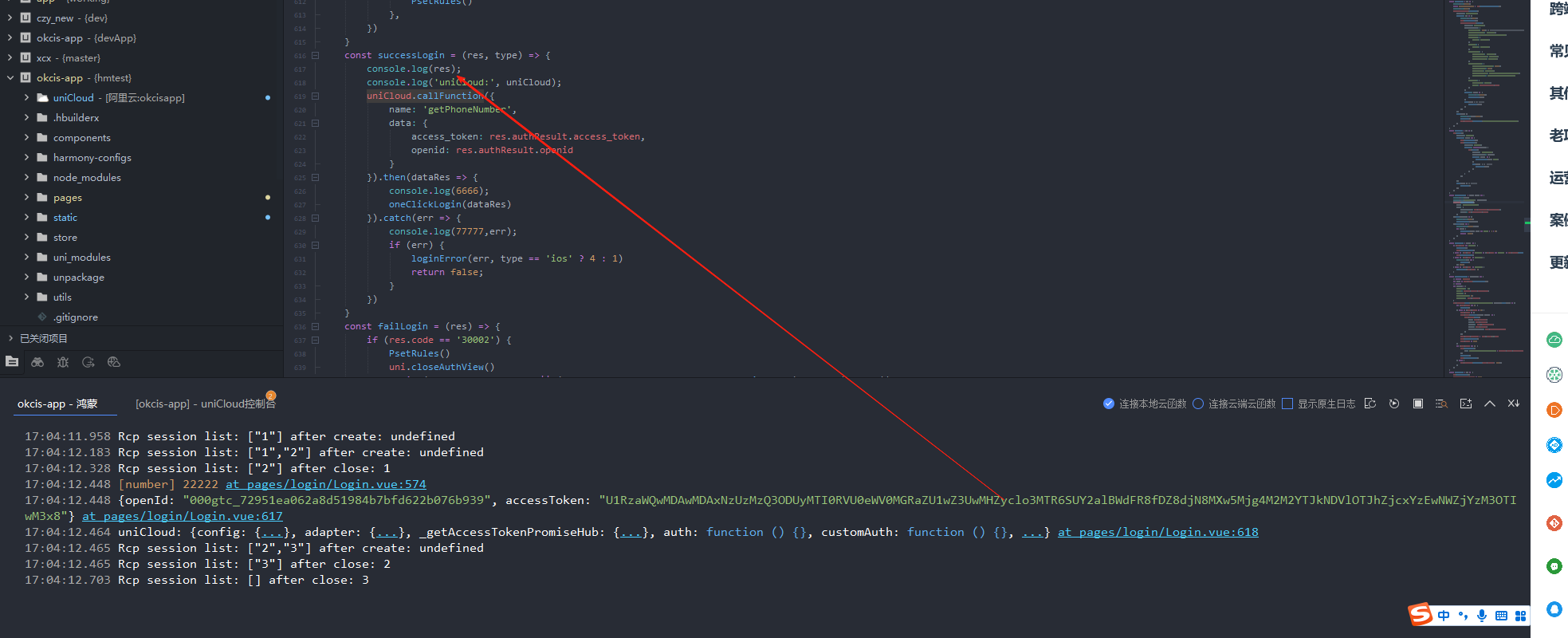1568x638 pixels.
Task: Expand the czy_new project
Action: (10, 18)
